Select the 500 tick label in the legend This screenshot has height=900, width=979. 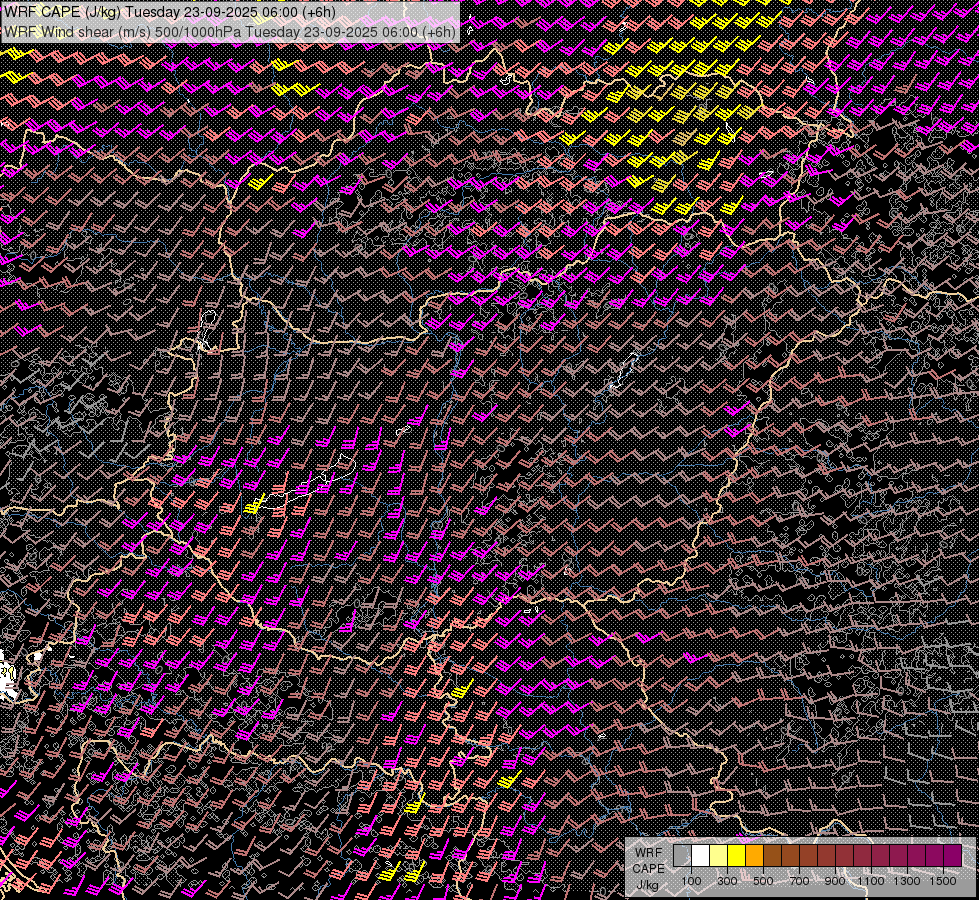point(763,881)
